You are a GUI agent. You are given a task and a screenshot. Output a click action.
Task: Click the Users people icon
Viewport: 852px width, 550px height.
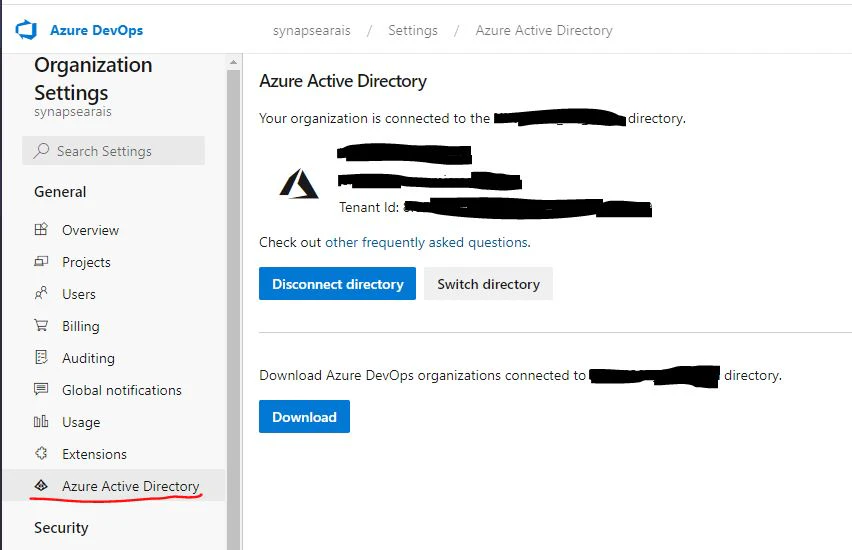[x=41, y=293]
